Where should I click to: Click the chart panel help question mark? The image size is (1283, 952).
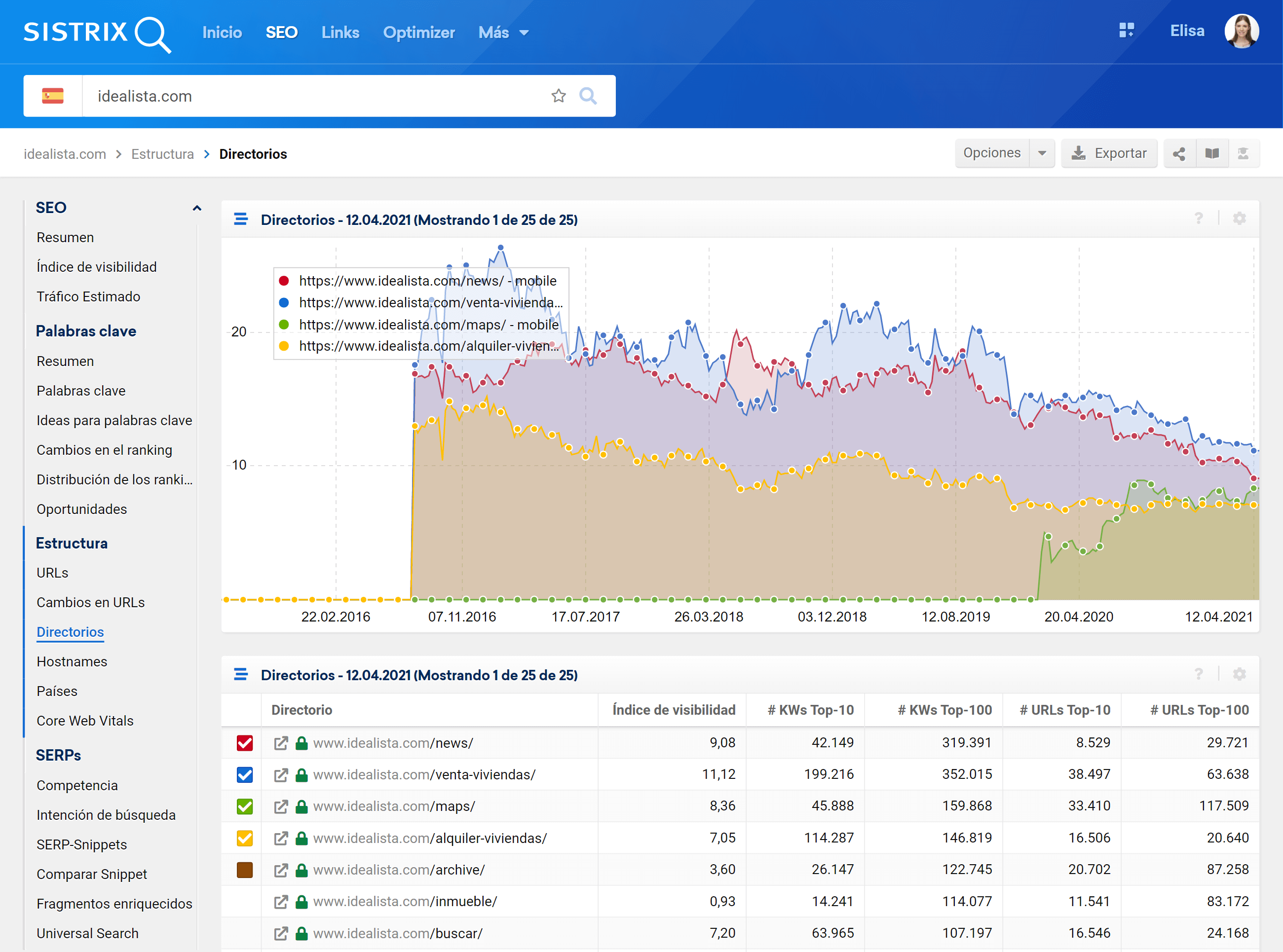(x=1198, y=219)
